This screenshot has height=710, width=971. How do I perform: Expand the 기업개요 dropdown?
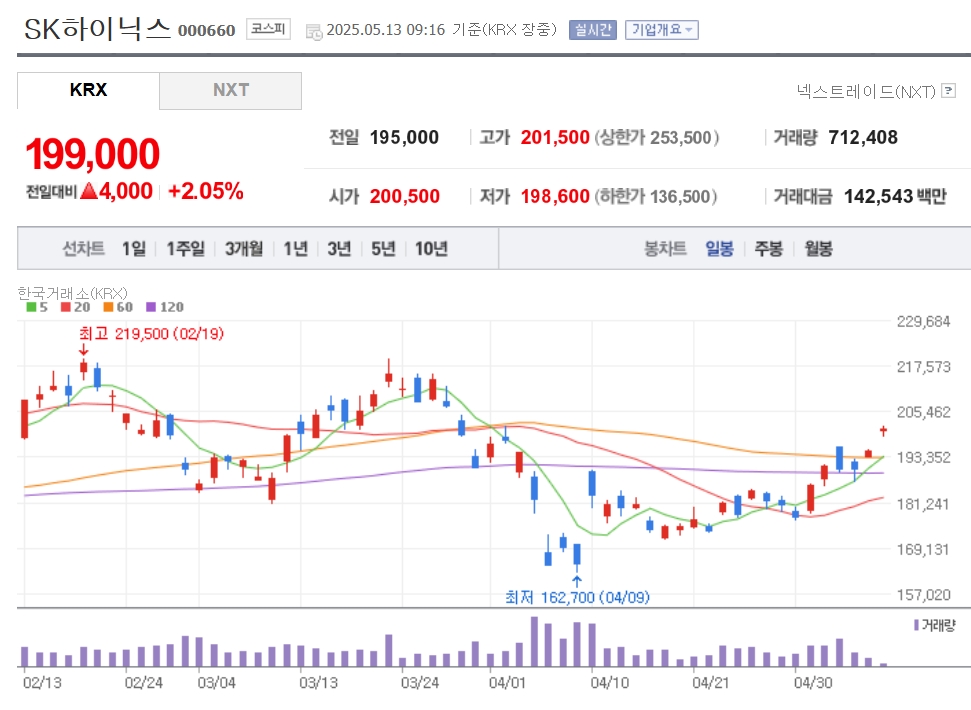coord(662,30)
